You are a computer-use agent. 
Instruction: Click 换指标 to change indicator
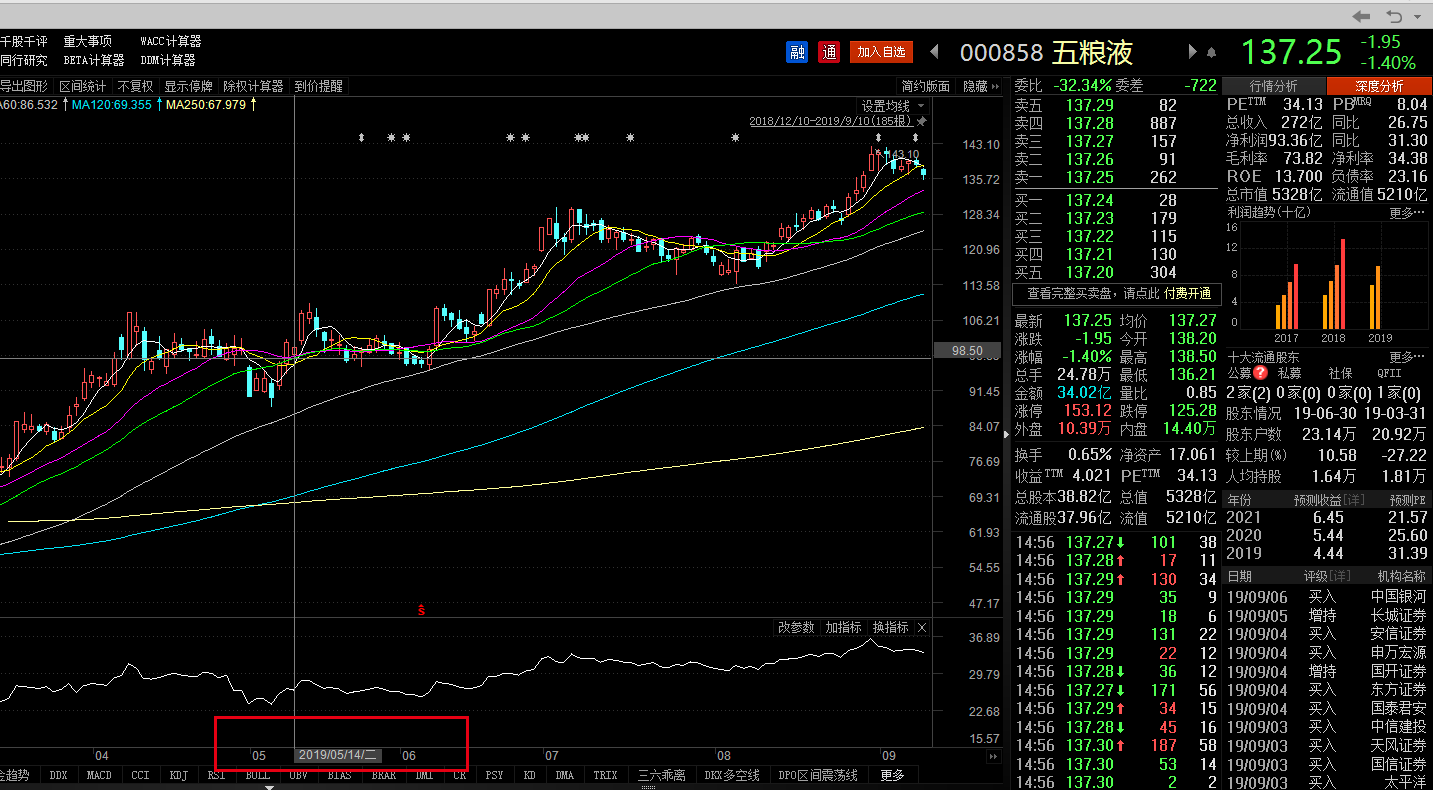pyautogui.click(x=890, y=627)
